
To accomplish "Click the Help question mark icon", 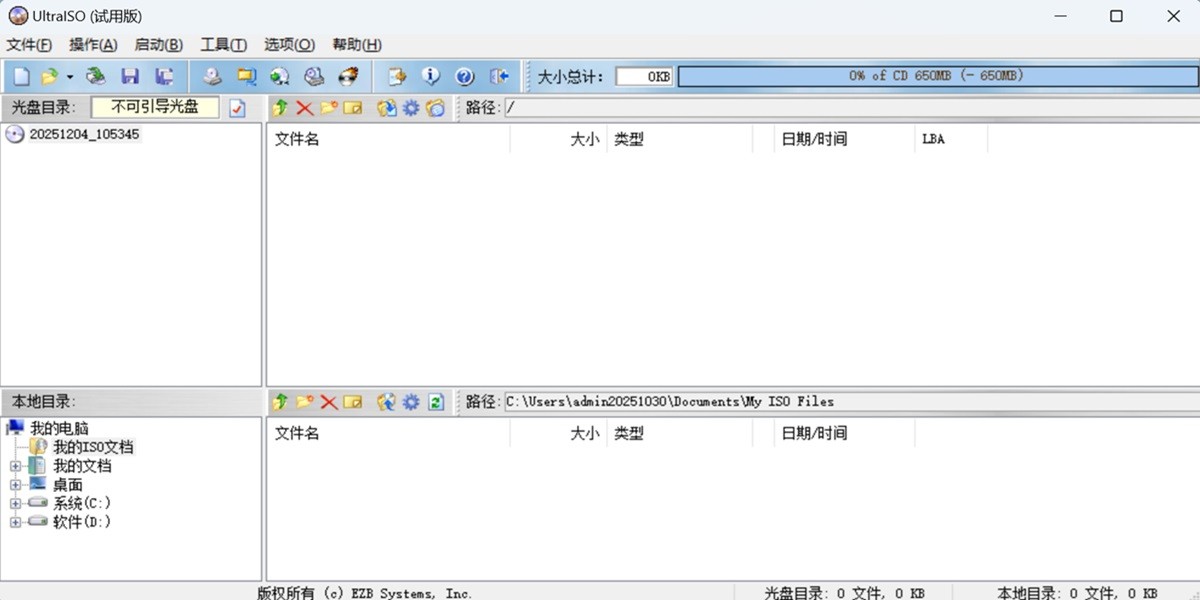I will click(464, 76).
